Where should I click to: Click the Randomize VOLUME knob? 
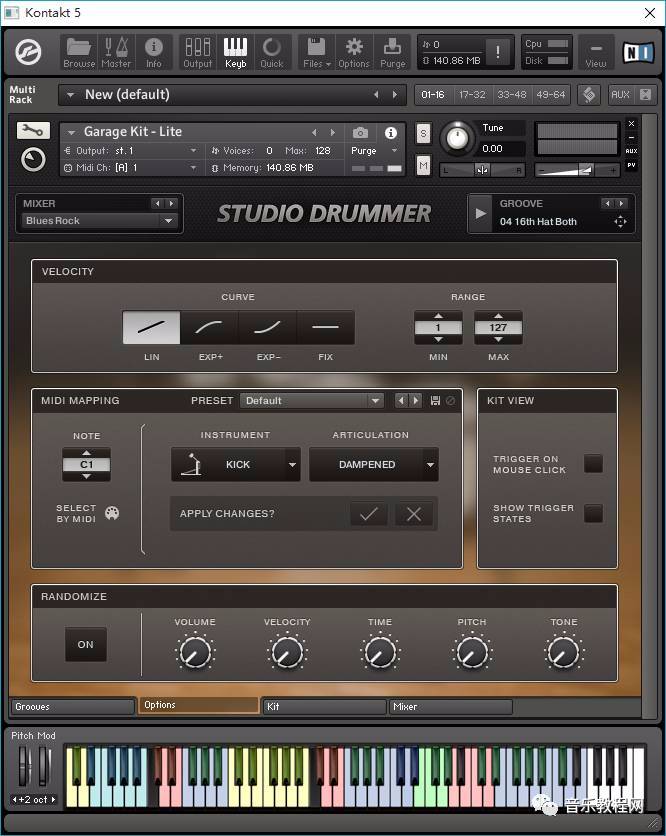click(x=195, y=652)
